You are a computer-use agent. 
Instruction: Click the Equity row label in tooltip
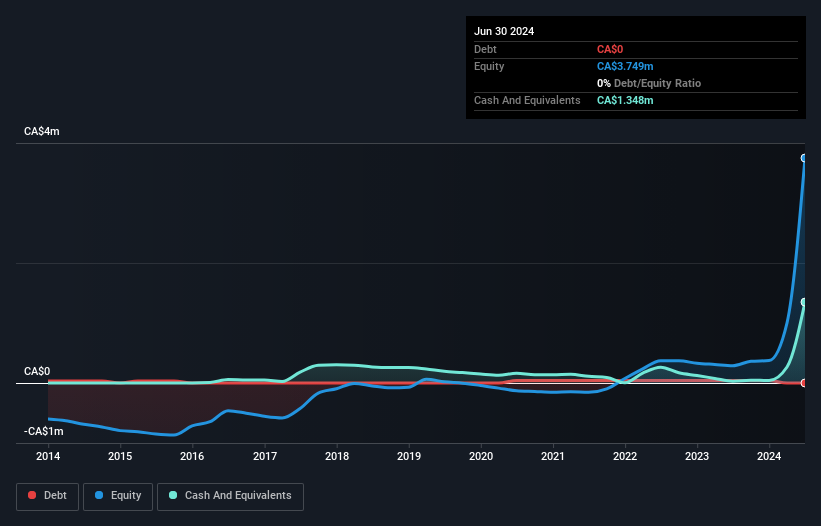coord(489,66)
